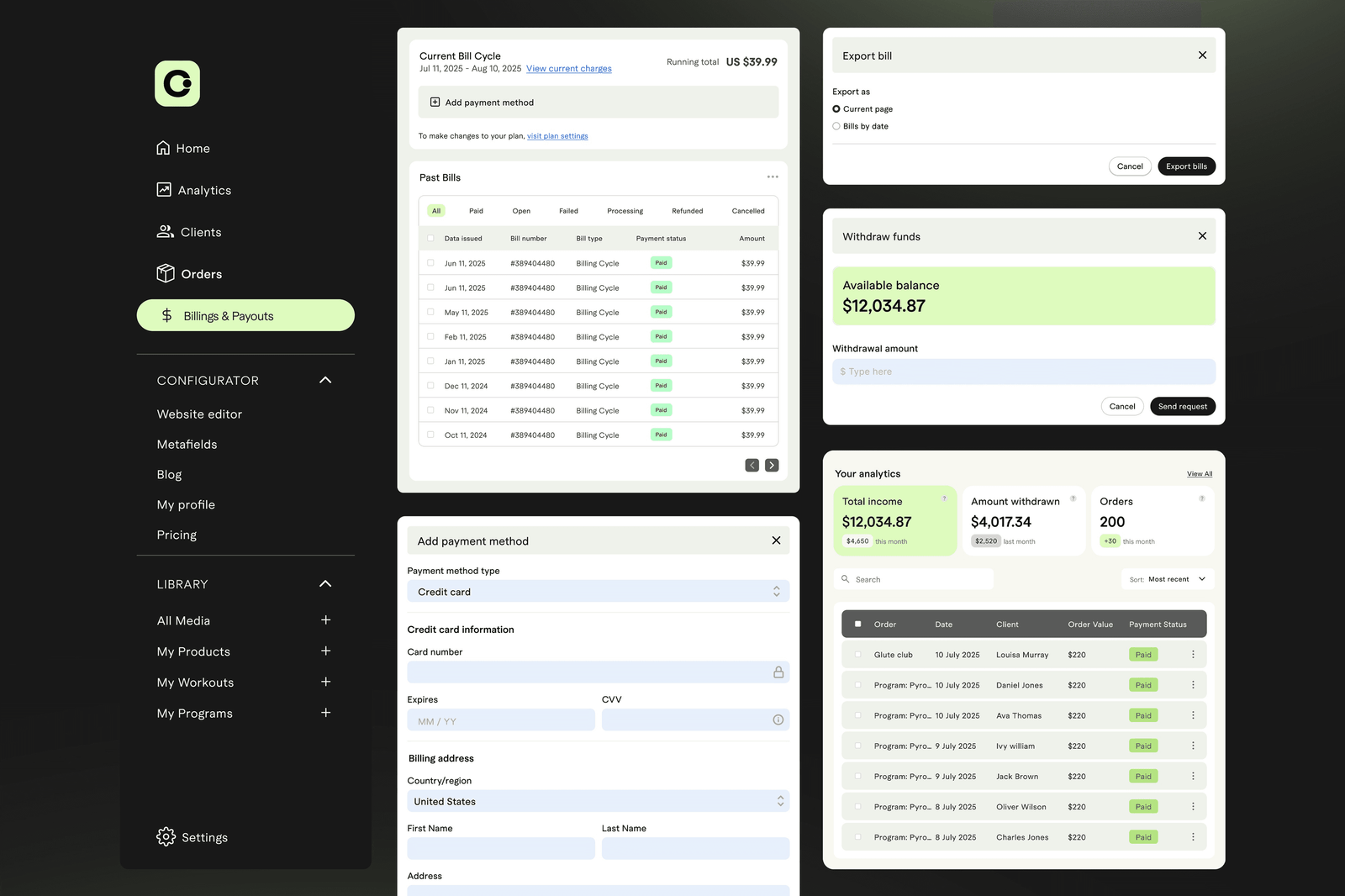Open the Failed tab in Past Bills
1345x896 pixels.
(568, 210)
